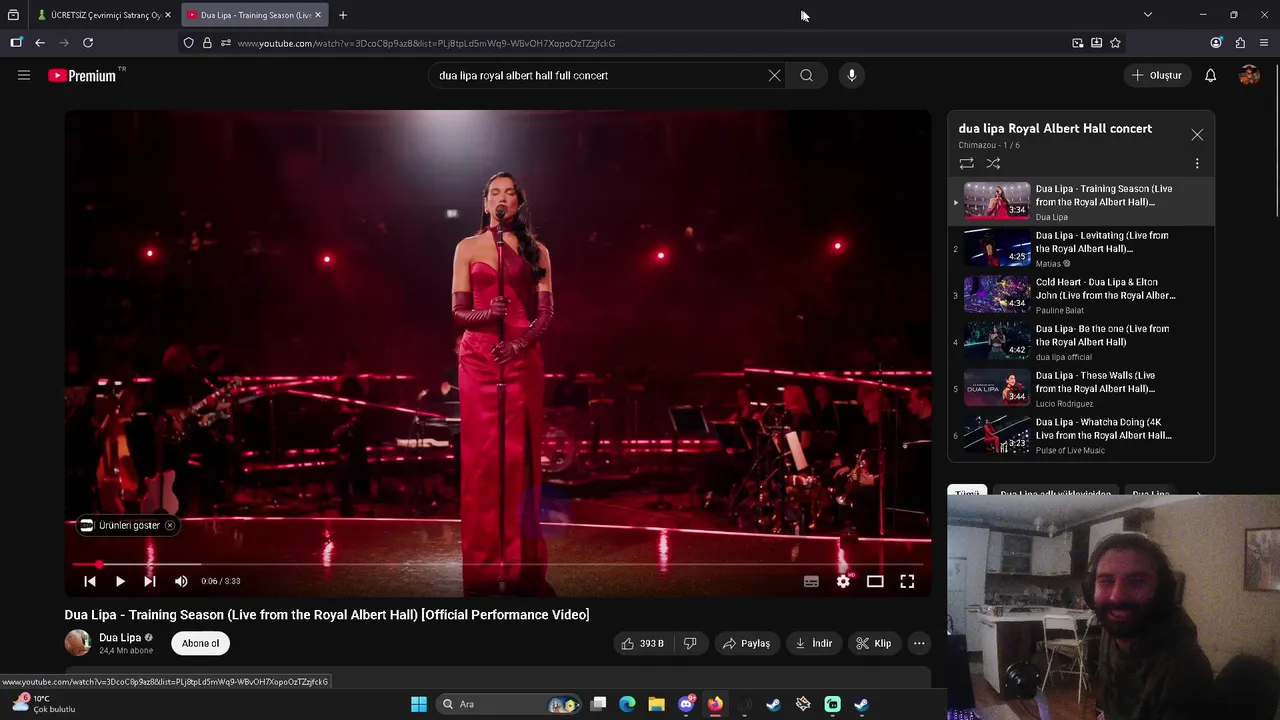
Task: Open File Explorer from taskbar
Action: (x=656, y=704)
